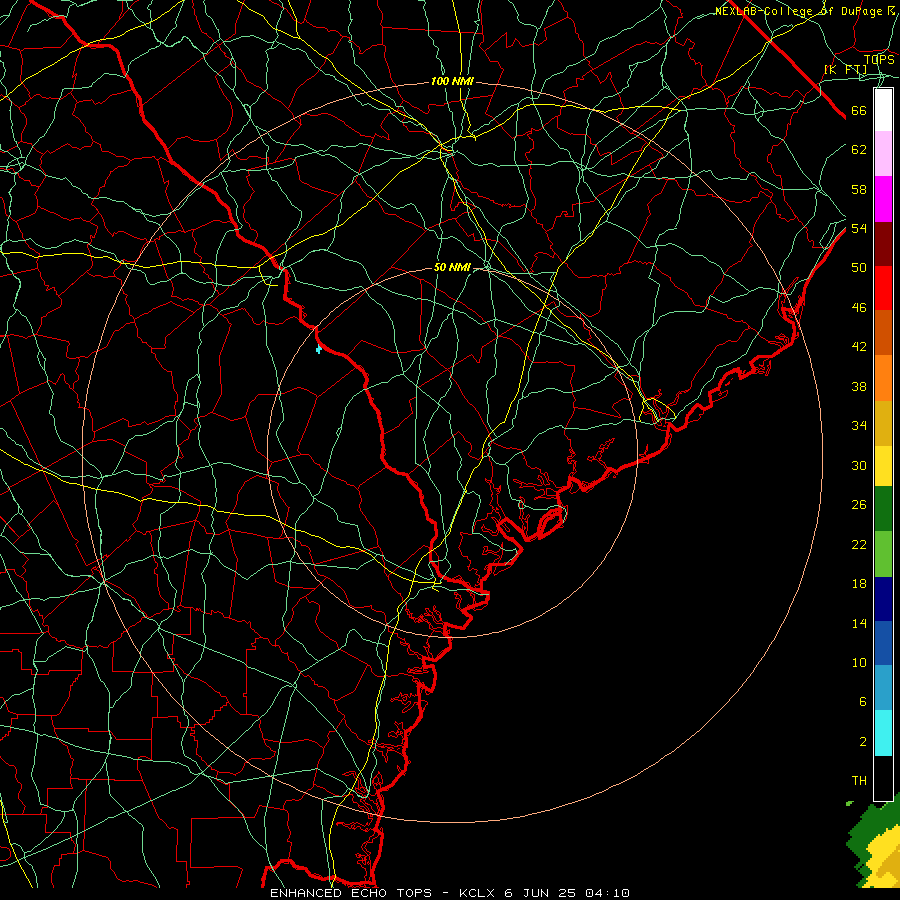This screenshot has width=900, height=900.
Task: Click the TH threshold label on legend
Action: pyautogui.click(x=859, y=781)
